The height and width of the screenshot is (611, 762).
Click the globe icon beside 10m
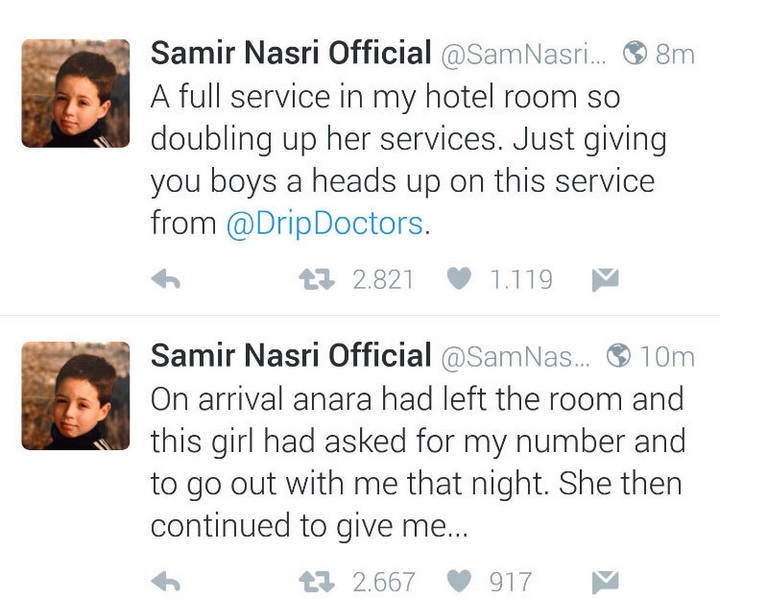[620, 355]
